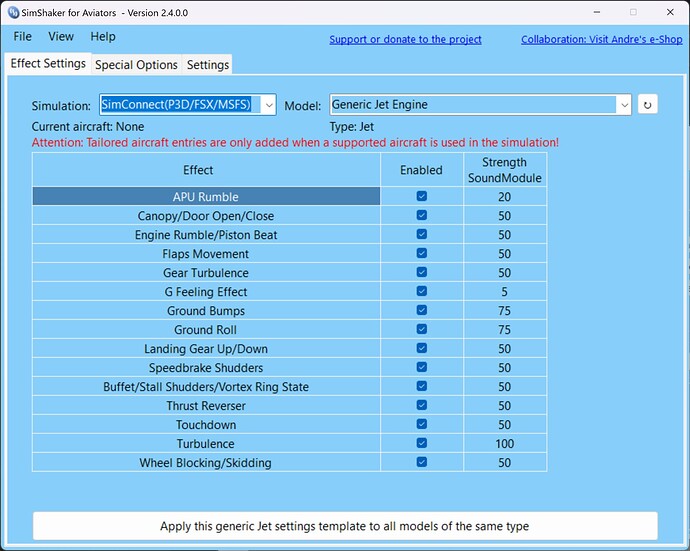Visit Andre's e-Shop collaboration link
The height and width of the screenshot is (551, 690).
pyautogui.click(x=602, y=40)
